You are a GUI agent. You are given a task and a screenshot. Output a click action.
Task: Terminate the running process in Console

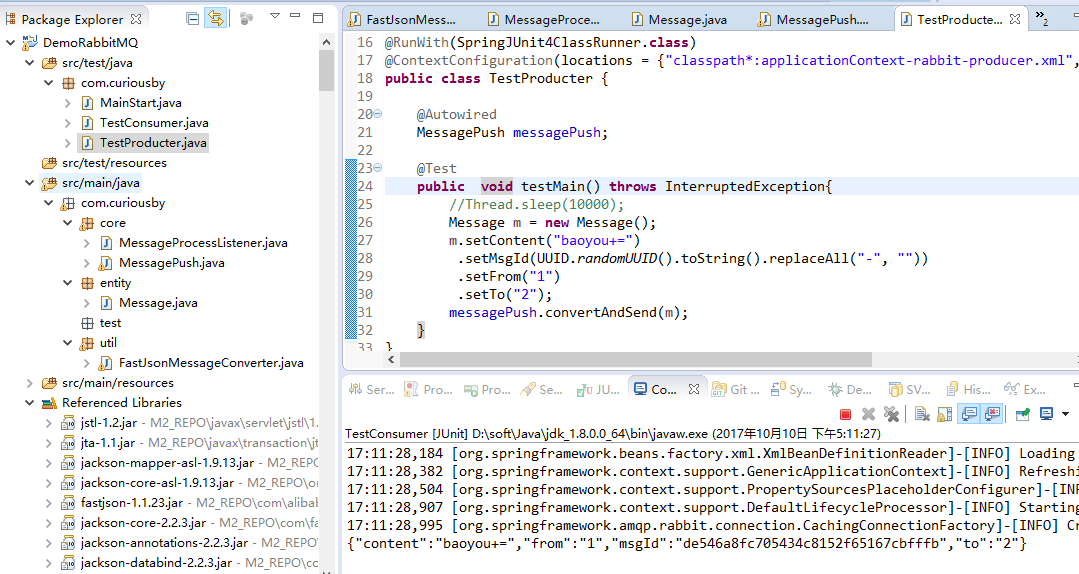click(x=845, y=414)
